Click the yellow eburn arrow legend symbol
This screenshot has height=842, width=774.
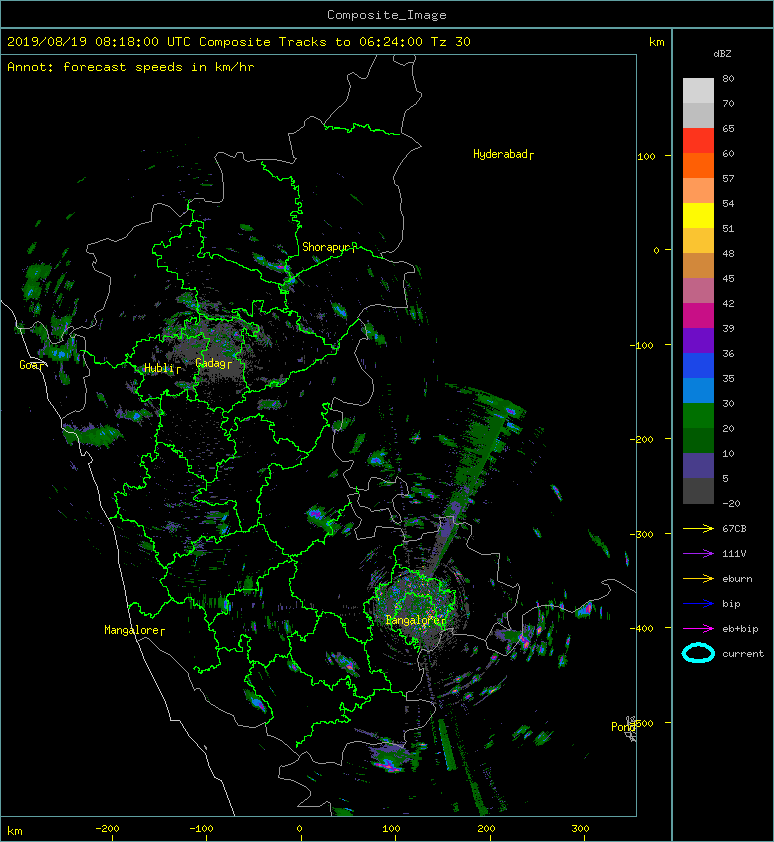pyautogui.click(x=698, y=579)
